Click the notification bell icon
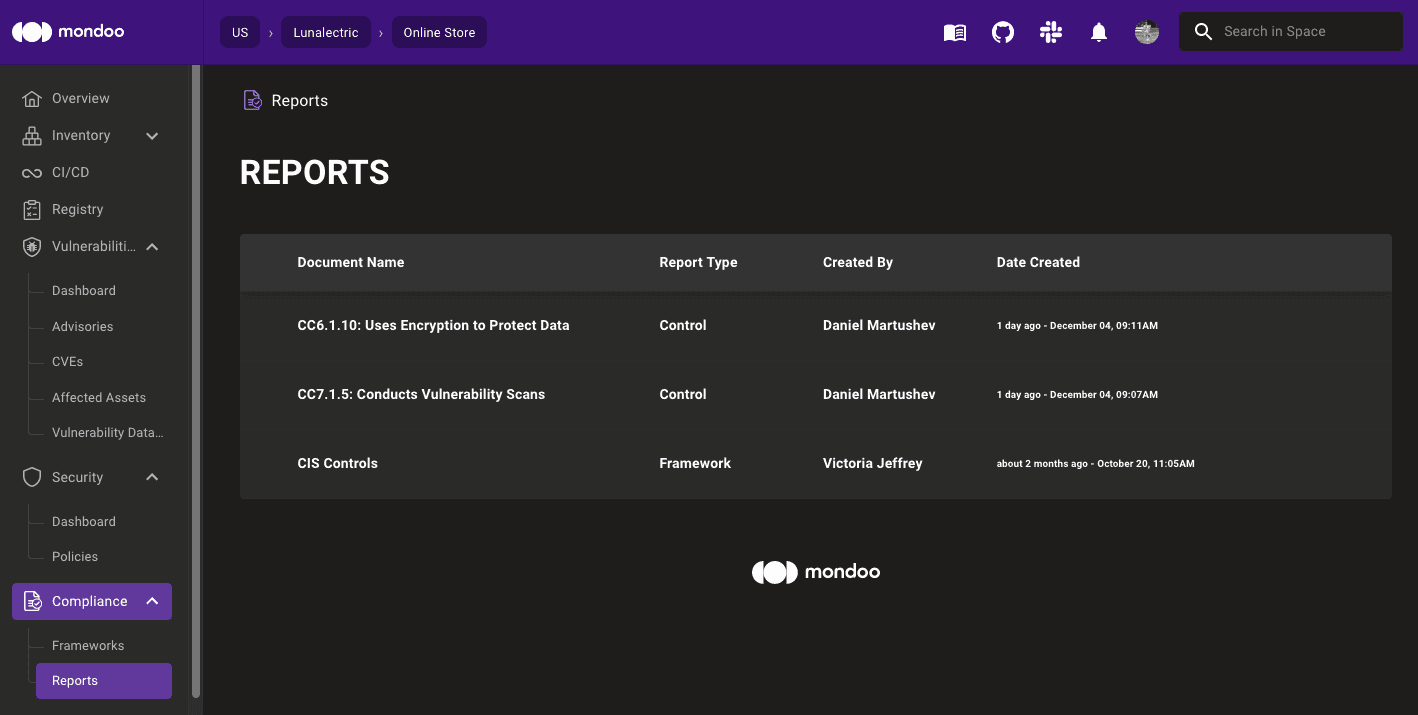This screenshot has width=1418, height=715. 1098,32
